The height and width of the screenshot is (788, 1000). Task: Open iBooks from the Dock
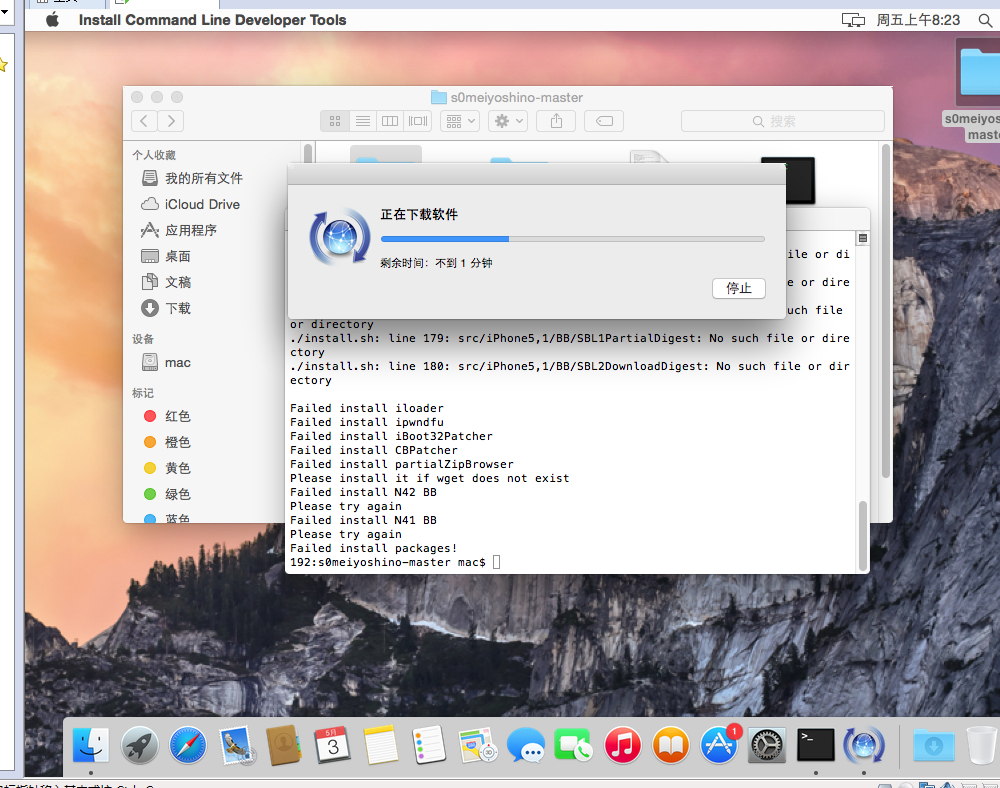click(x=671, y=745)
